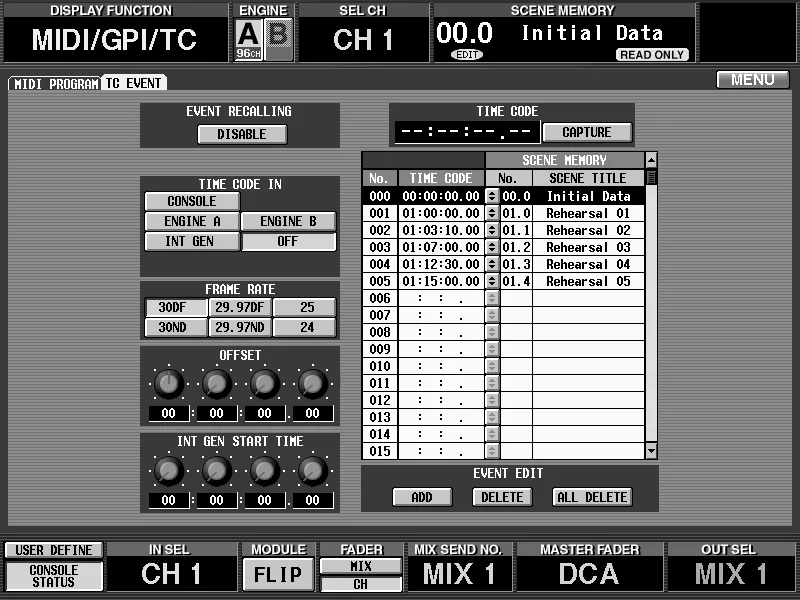Click the CAPTURE button
This screenshot has height=600, width=800.
(587, 133)
